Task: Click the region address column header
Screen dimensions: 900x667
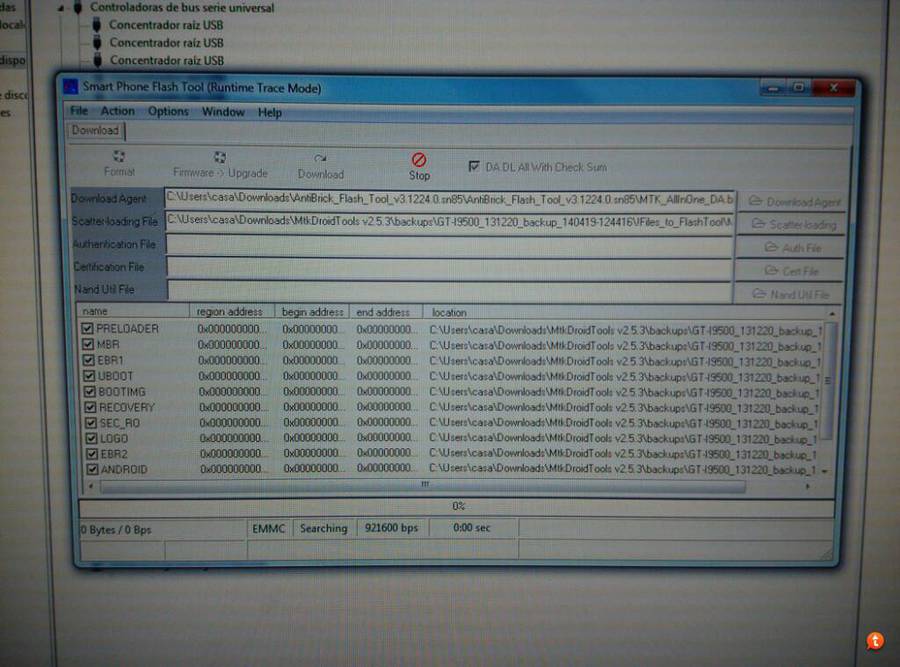Action: [x=232, y=311]
